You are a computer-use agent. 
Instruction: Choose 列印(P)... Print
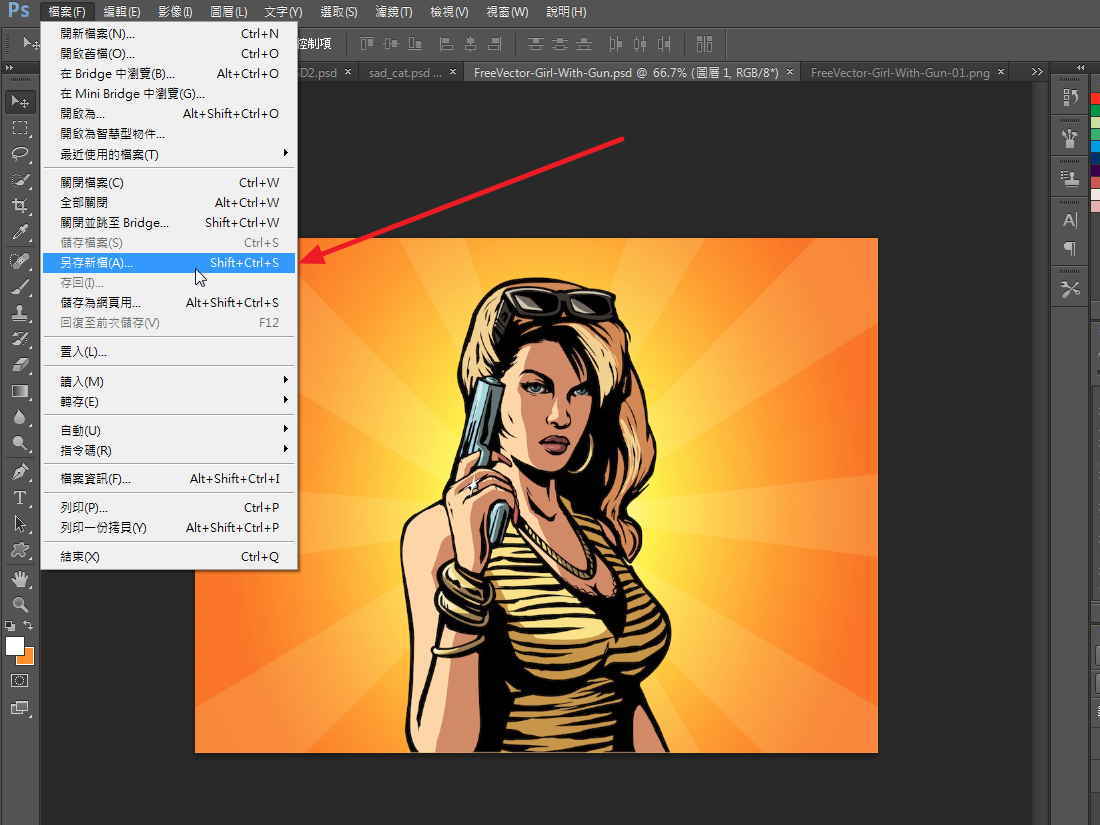click(169, 507)
